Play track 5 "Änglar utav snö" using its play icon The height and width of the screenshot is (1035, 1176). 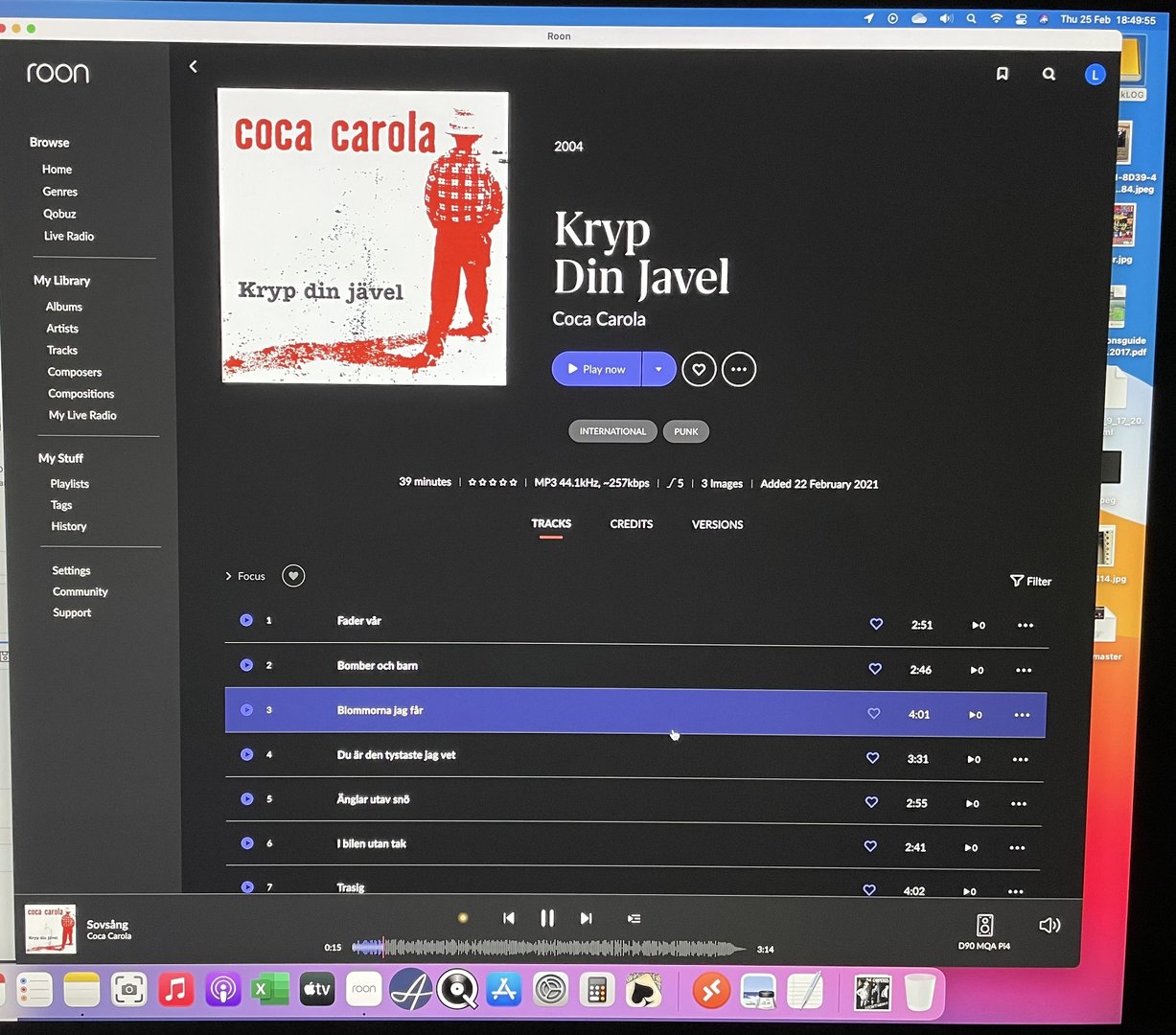click(246, 798)
